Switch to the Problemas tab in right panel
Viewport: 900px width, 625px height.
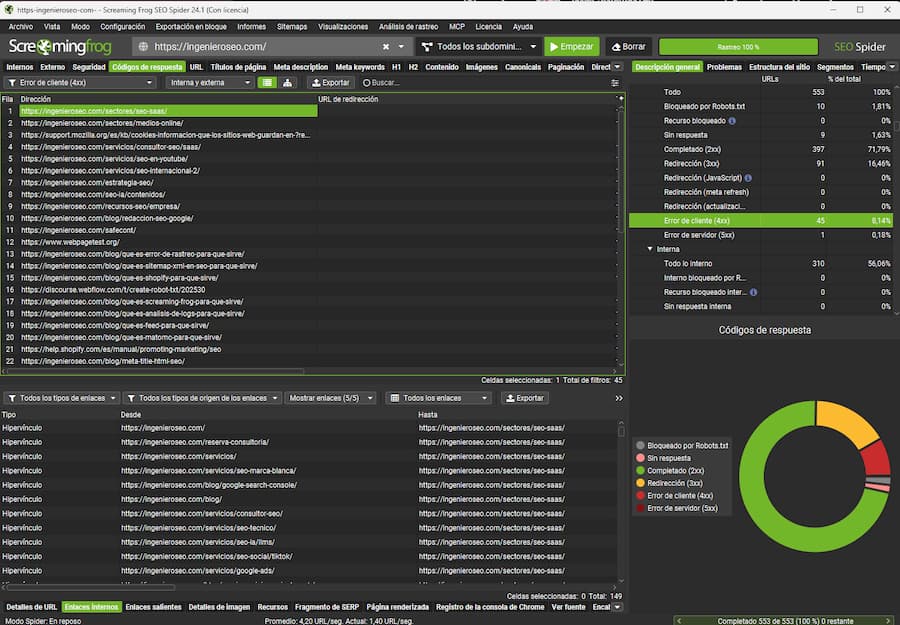[724, 67]
